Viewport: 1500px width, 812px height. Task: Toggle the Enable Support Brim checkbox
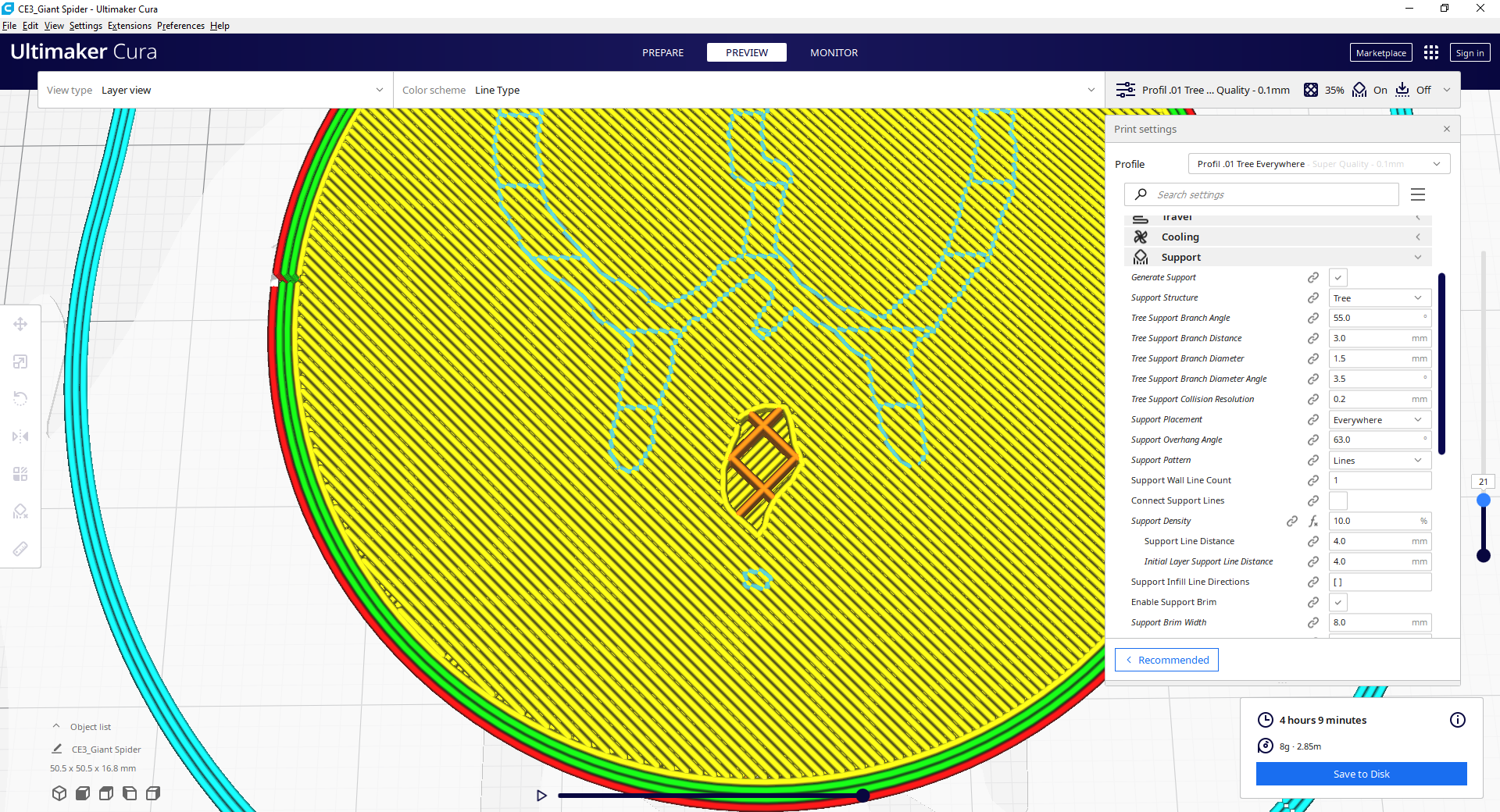pyautogui.click(x=1338, y=602)
